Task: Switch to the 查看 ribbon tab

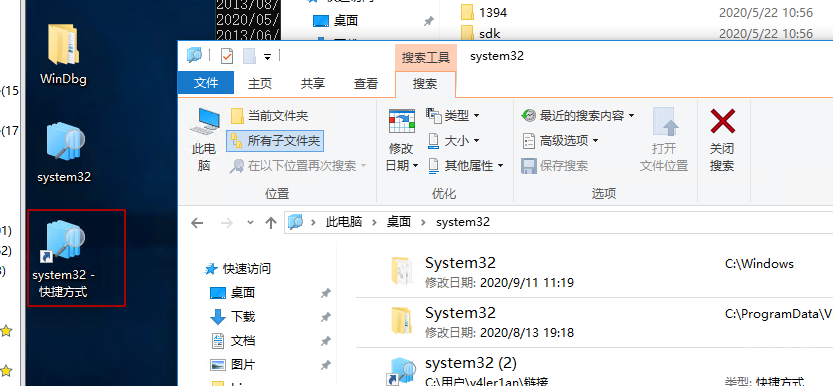Action: [366, 83]
